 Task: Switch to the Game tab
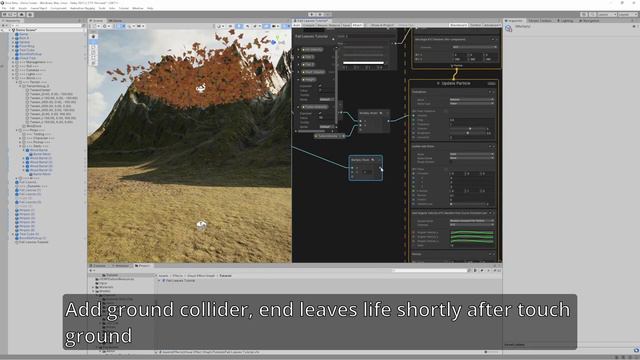(115, 20)
